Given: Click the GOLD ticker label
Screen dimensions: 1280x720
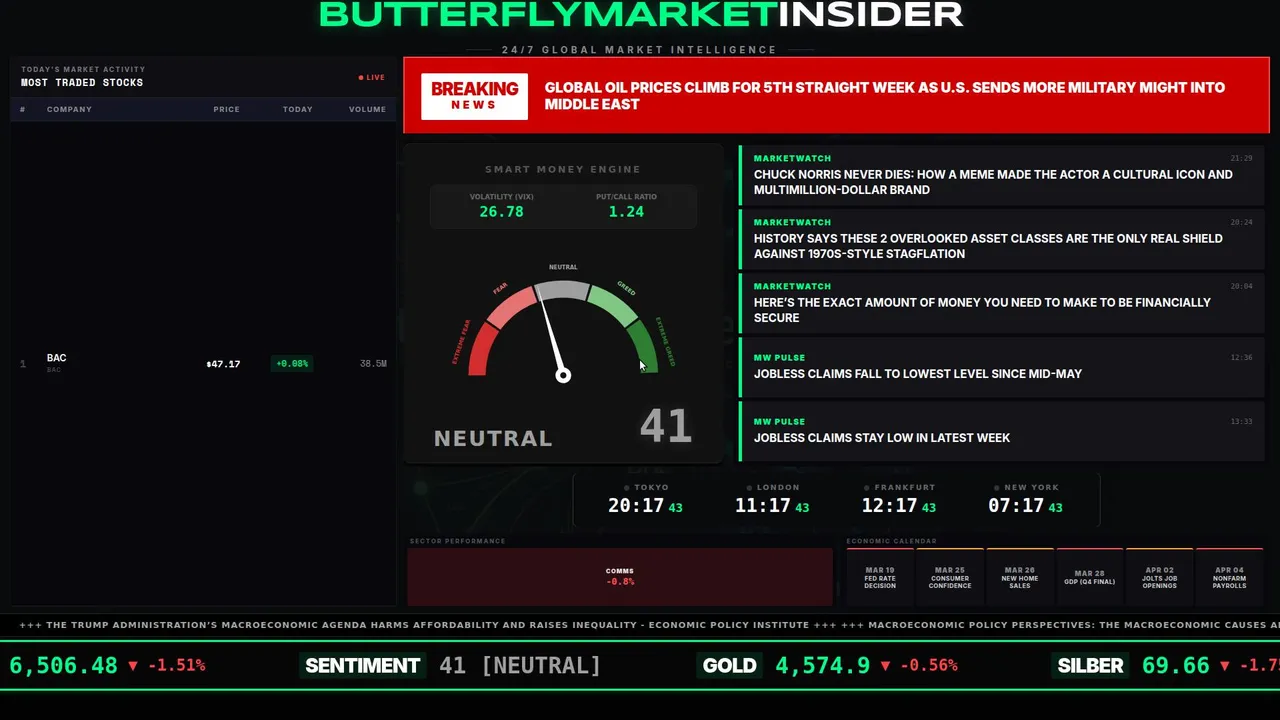Looking at the screenshot, I should pyautogui.click(x=730, y=666).
